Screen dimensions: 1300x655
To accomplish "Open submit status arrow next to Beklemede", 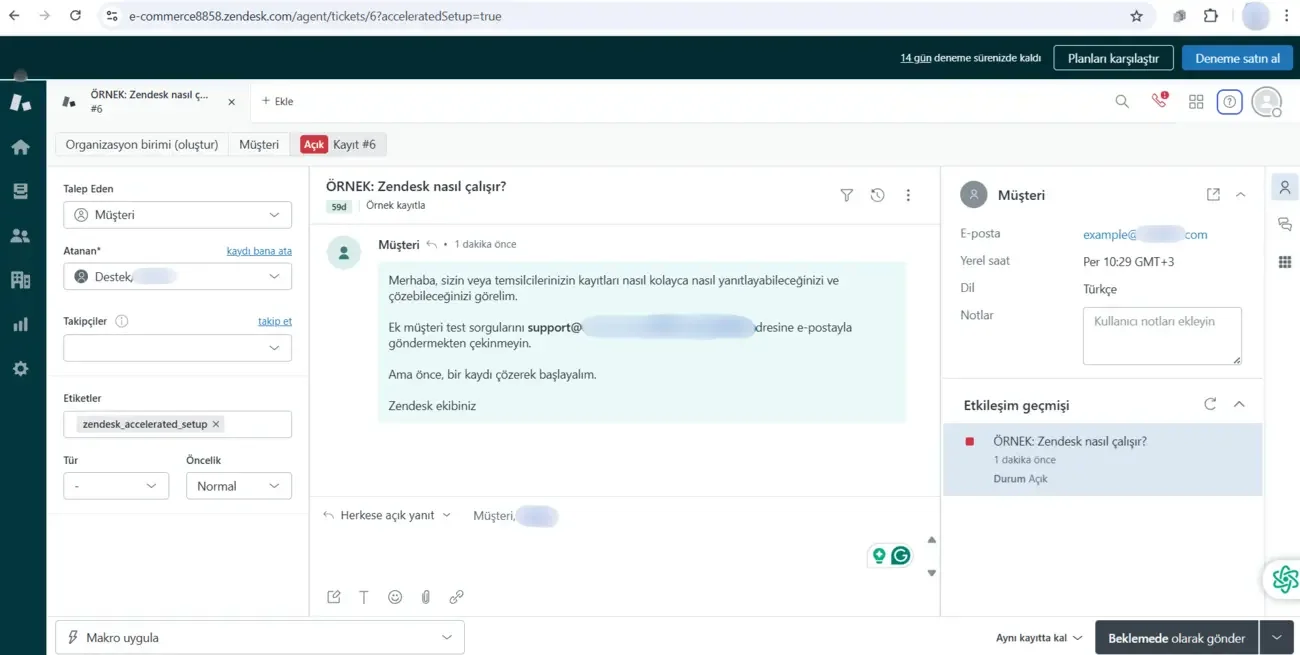I will click(1276, 638).
